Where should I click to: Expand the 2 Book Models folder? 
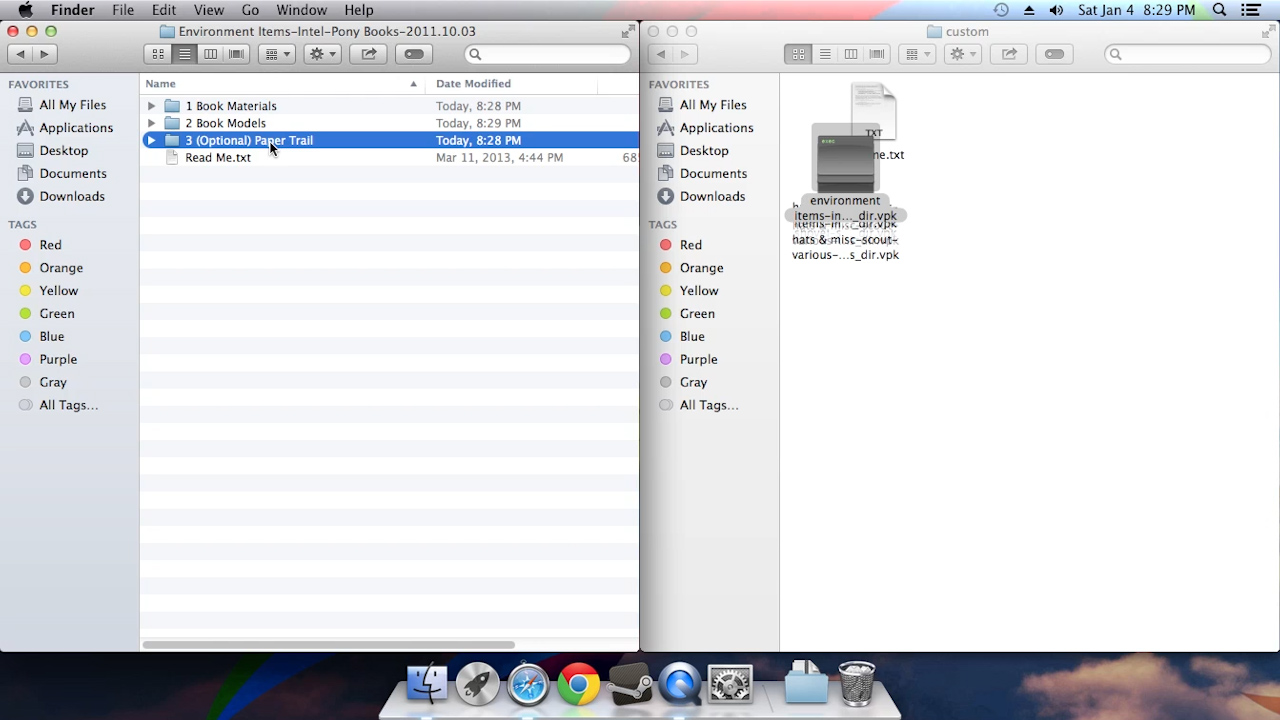(x=151, y=123)
